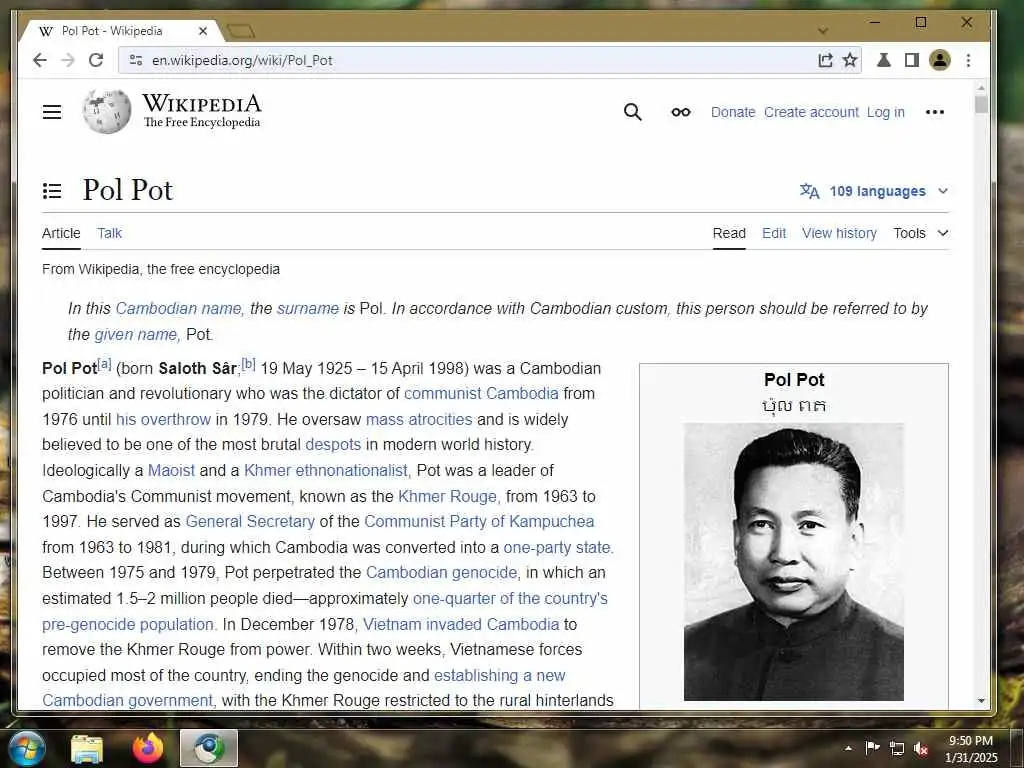Screen dimensions: 1024x768
Task: Open a new browser tab
Action: (x=241, y=31)
